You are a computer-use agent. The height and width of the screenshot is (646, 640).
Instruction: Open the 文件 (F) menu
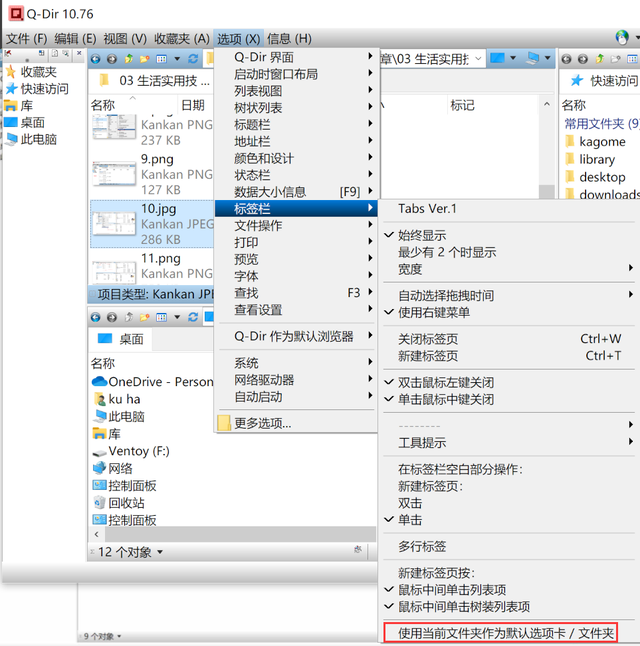[26, 39]
